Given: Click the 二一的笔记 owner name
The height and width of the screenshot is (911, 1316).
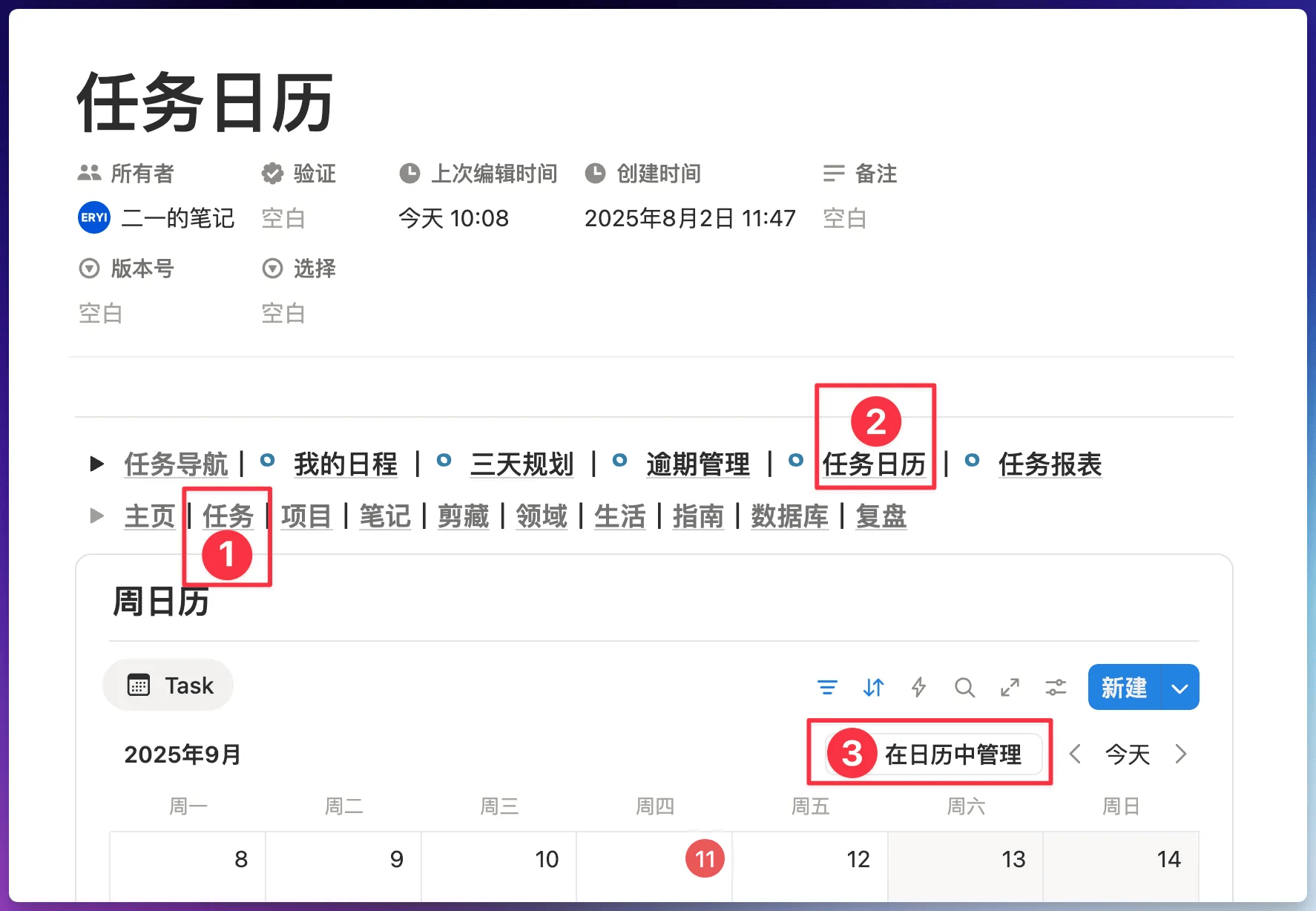Looking at the screenshot, I should pos(178,218).
